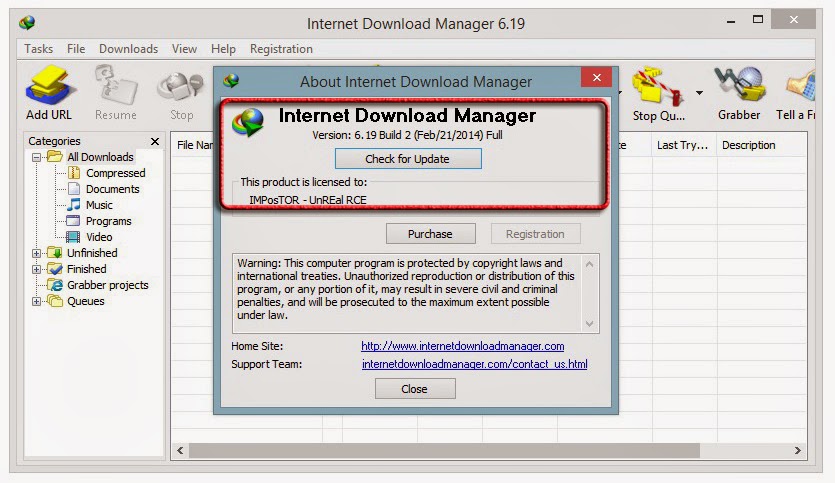Screen dimensions: 835x483
Task: Open the Registration menu
Action: pos(281,49)
